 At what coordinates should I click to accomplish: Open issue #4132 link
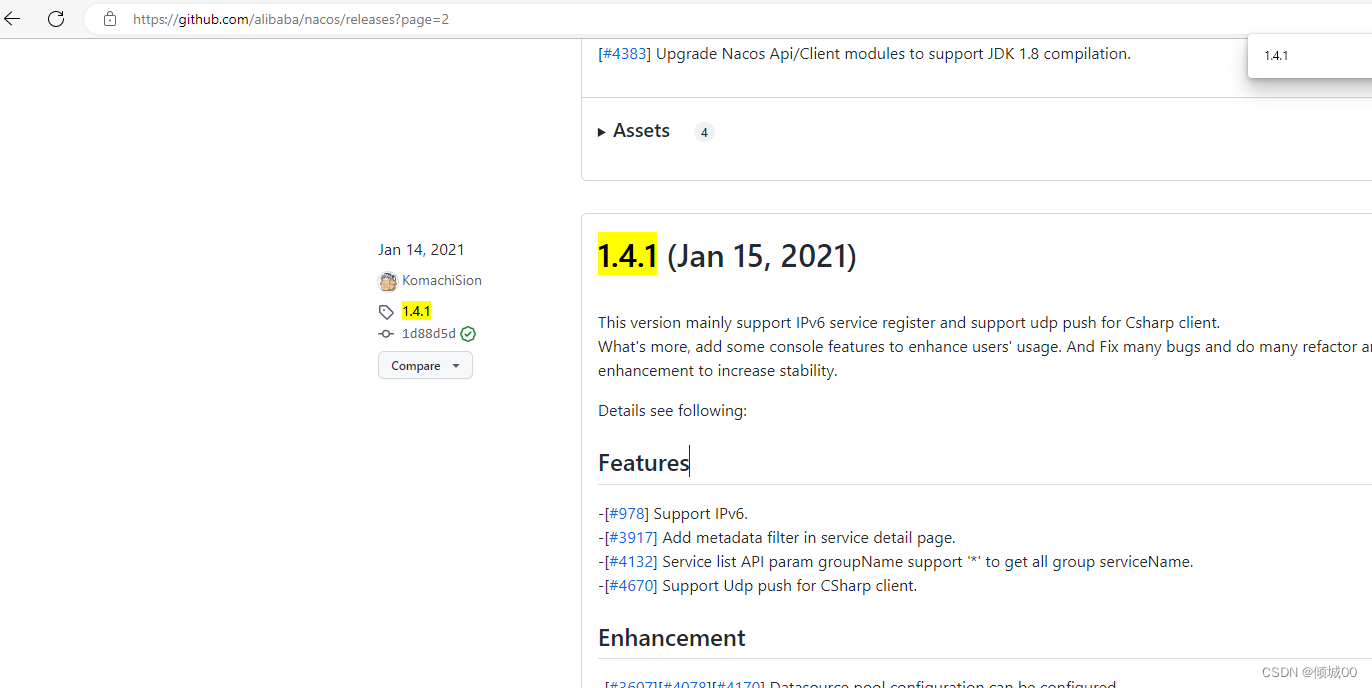coord(632,562)
